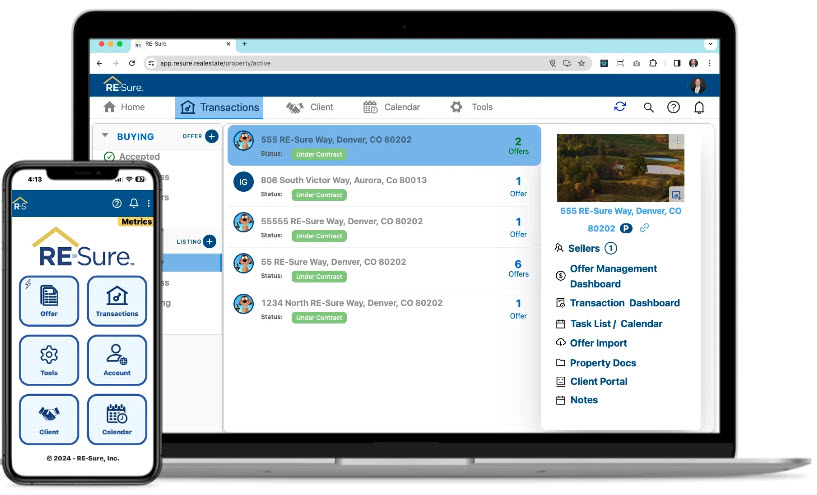Viewport: 817px width, 495px height.
Task: Open the property photo's three-dot menu
Action: click(x=677, y=142)
